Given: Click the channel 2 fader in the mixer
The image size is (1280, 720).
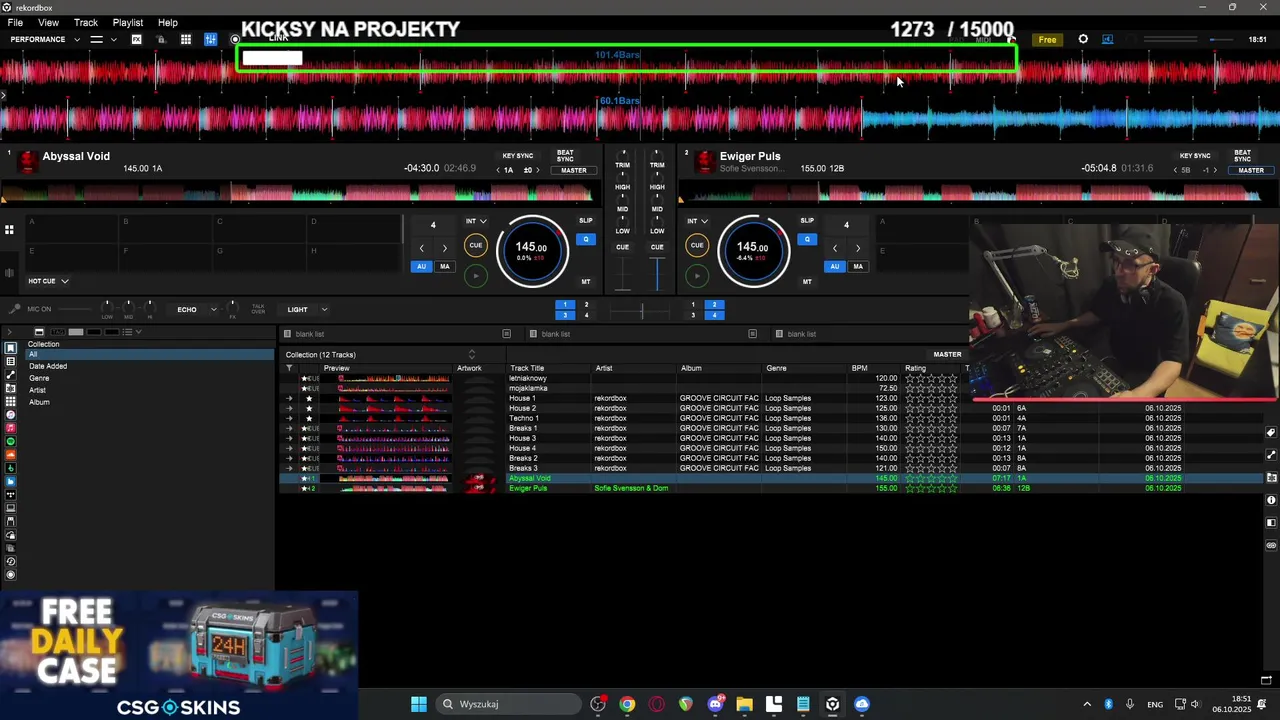Looking at the screenshot, I should 657,275.
